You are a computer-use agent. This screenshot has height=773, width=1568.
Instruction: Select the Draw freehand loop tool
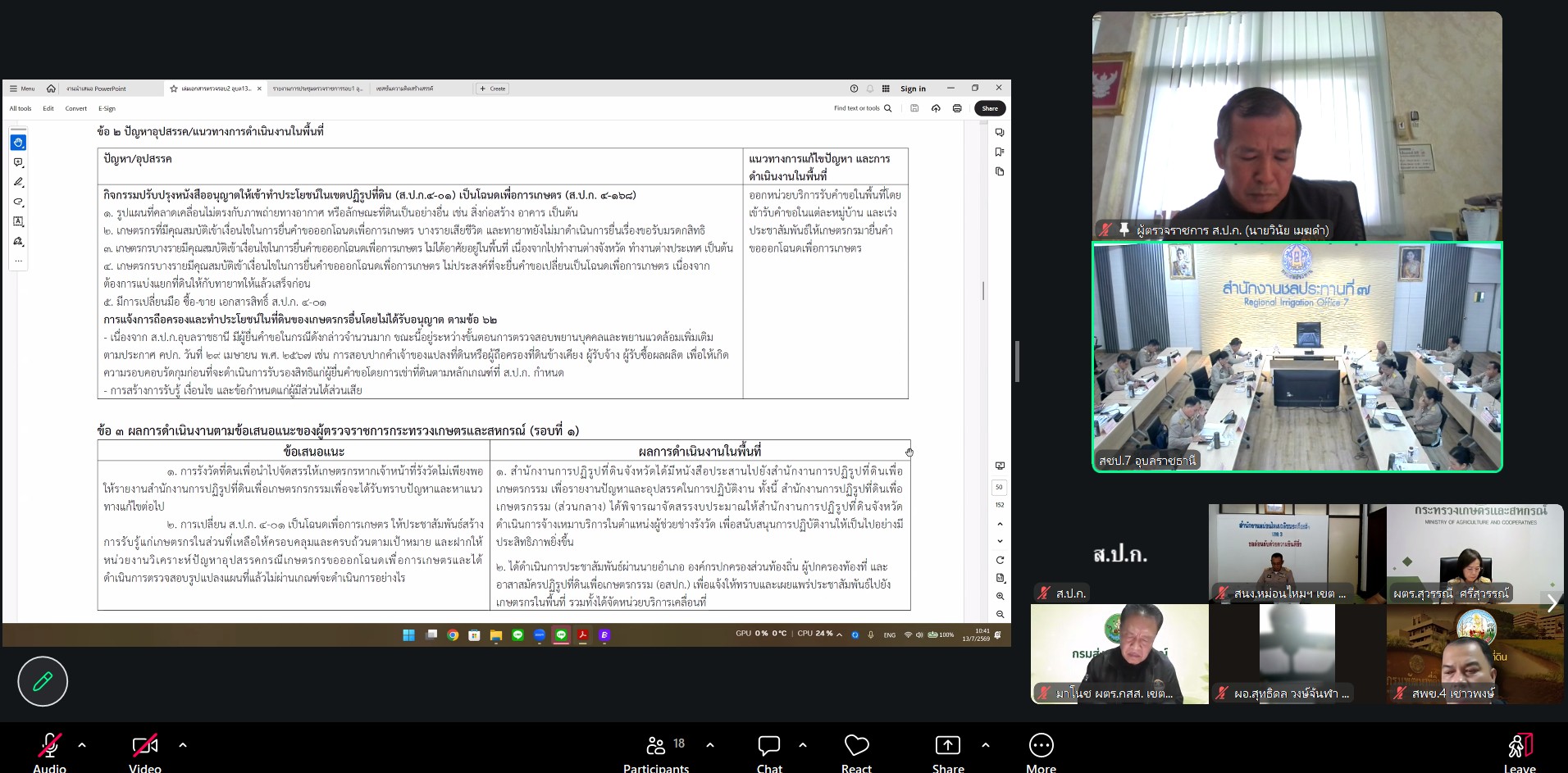[18, 202]
